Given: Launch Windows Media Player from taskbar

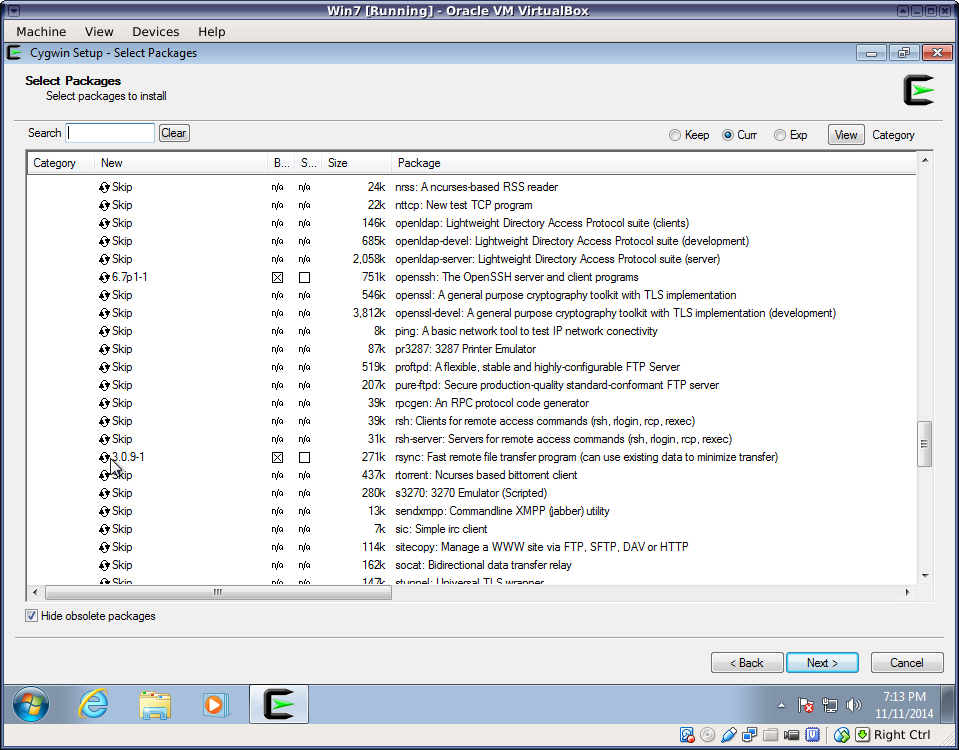Looking at the screenshot, I should [x=215, y=704].
